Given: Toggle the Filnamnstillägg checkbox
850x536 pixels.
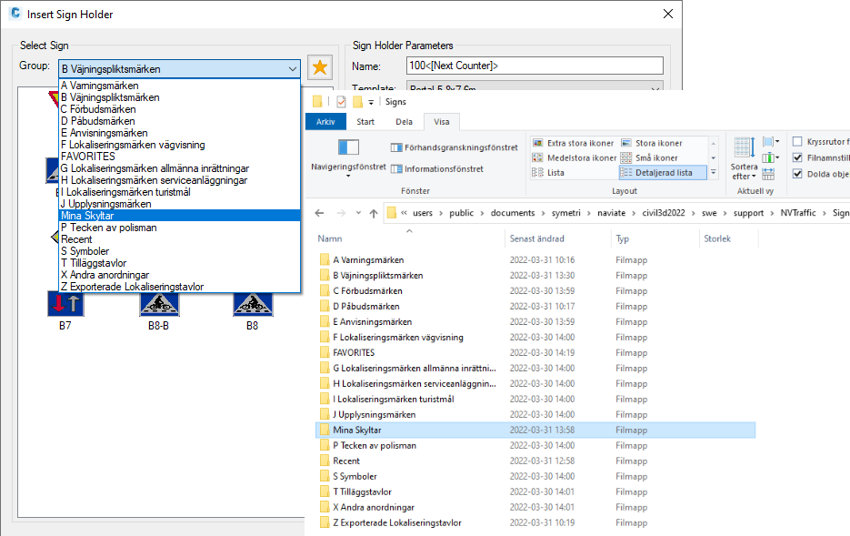Looking at the screenshot, I should pyautogui.click(x=797, y=158).
